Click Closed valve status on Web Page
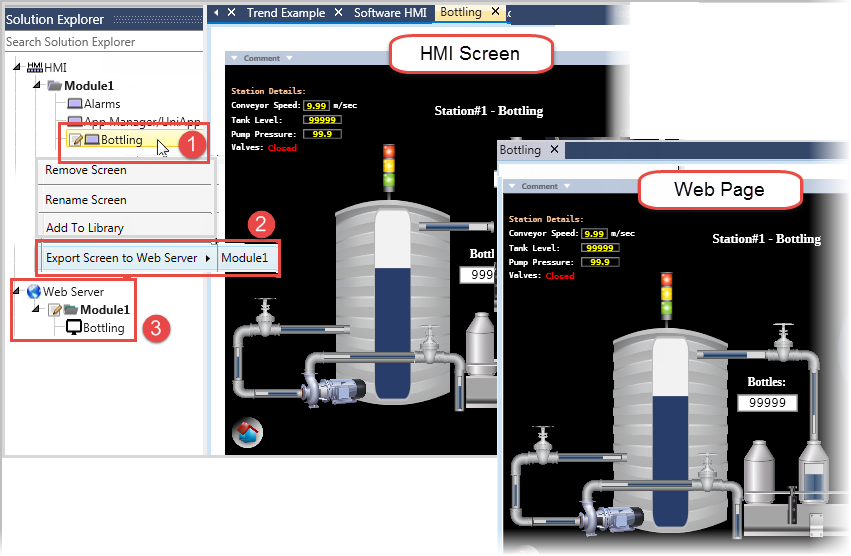The height and width of the screenshot is (556, 851). click(x=560, y=276)
